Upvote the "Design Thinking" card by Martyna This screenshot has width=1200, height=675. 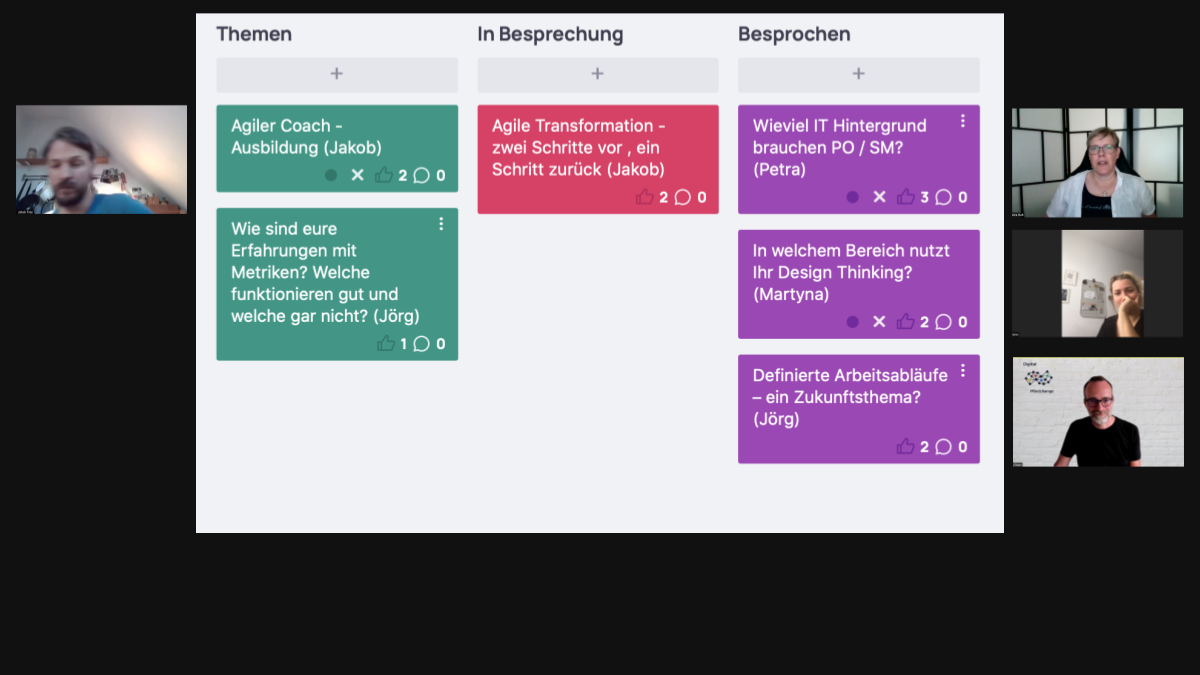[x=906, y=322]
